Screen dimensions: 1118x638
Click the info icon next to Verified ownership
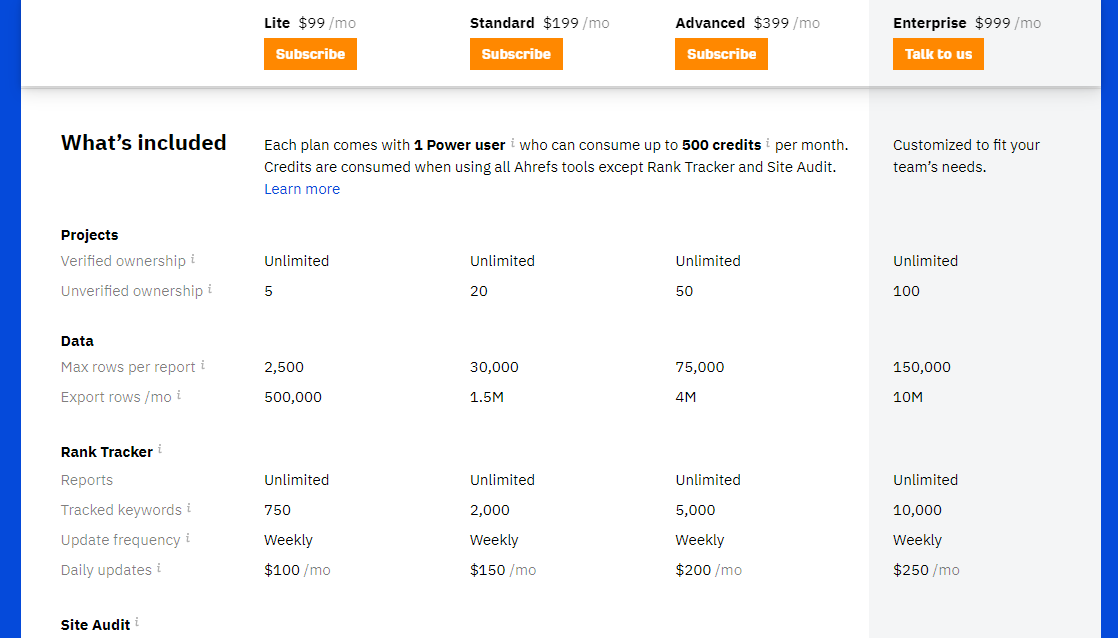(x=193, y=259)
